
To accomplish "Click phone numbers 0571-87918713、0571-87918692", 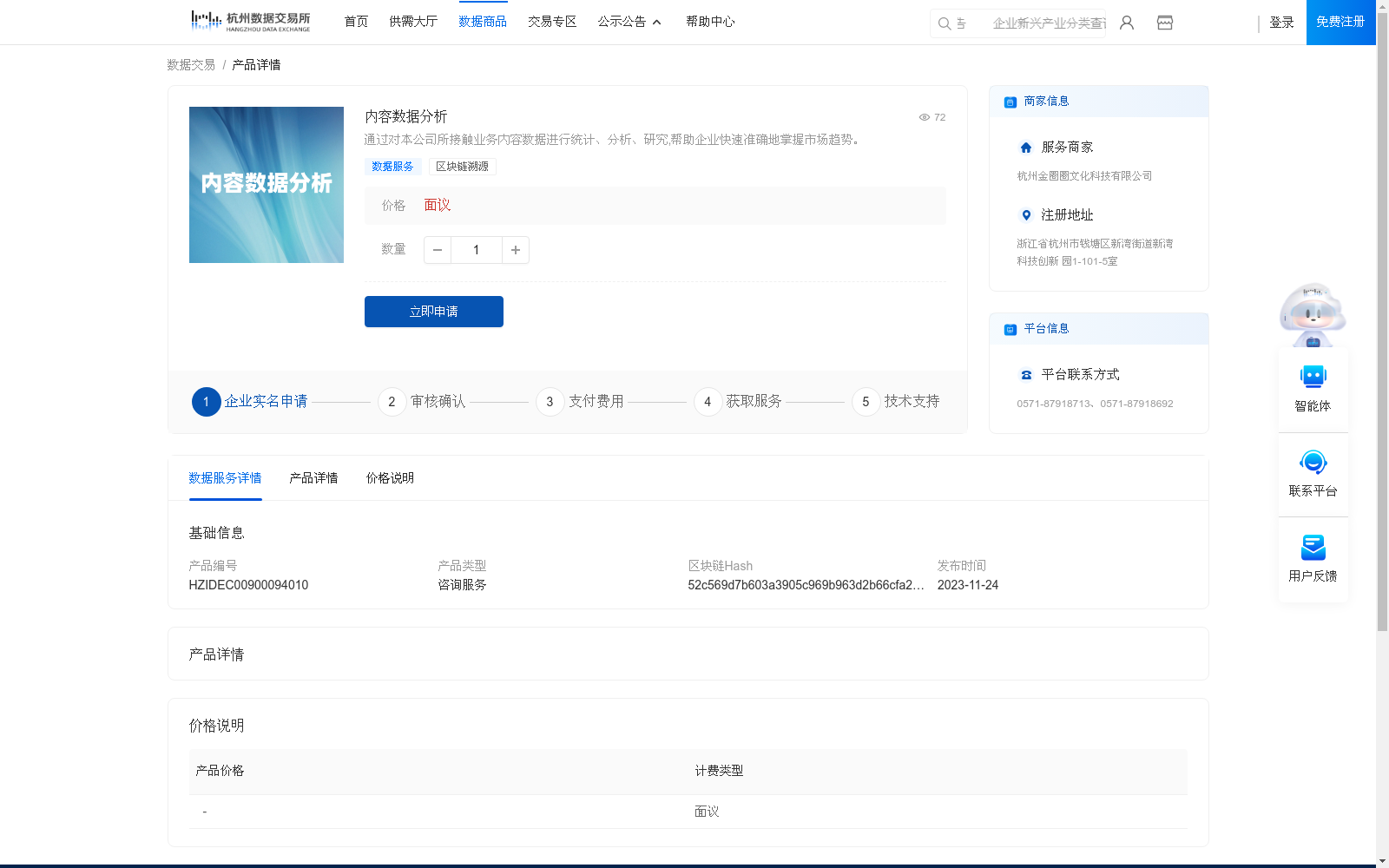I will pos(1095,404).
